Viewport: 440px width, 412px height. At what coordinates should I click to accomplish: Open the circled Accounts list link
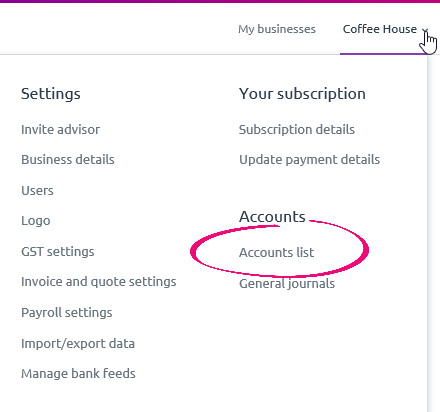click(276, 252)
